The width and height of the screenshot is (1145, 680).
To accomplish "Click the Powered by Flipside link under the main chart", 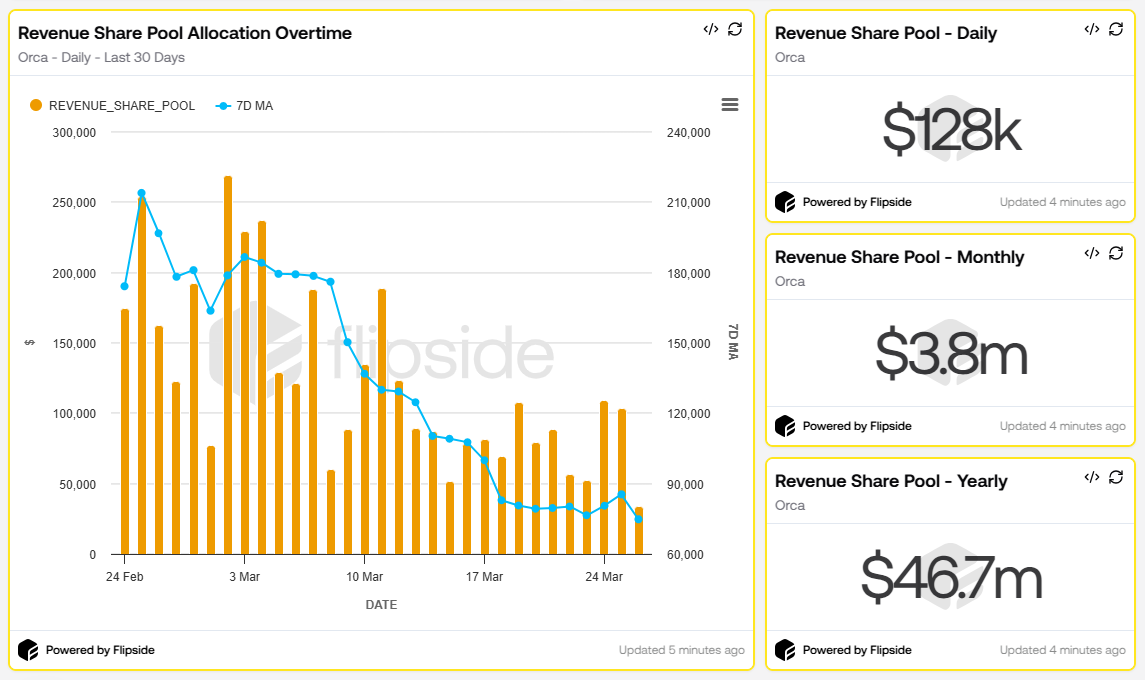I will pyautogui.click(x=102, y=650).
